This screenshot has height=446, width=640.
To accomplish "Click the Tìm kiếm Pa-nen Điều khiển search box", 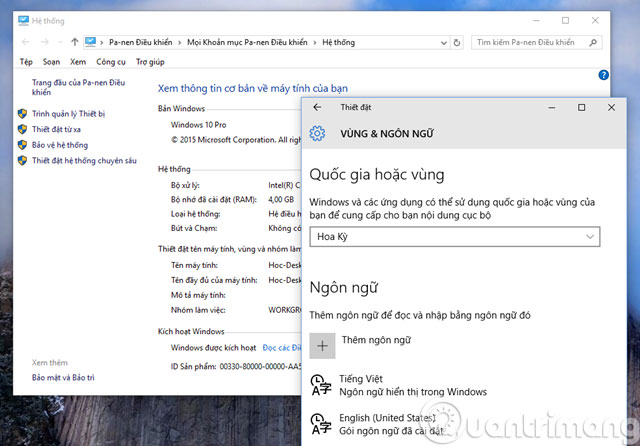I will click(536, 42).
